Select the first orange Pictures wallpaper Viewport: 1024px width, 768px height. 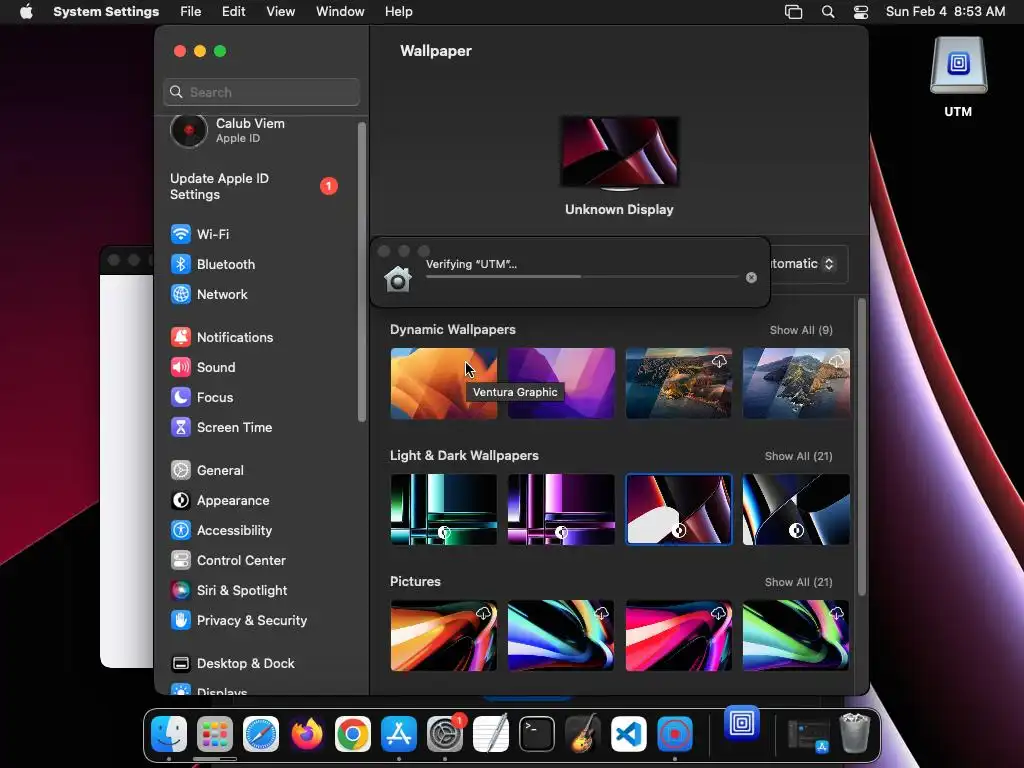tap(443, 635)
